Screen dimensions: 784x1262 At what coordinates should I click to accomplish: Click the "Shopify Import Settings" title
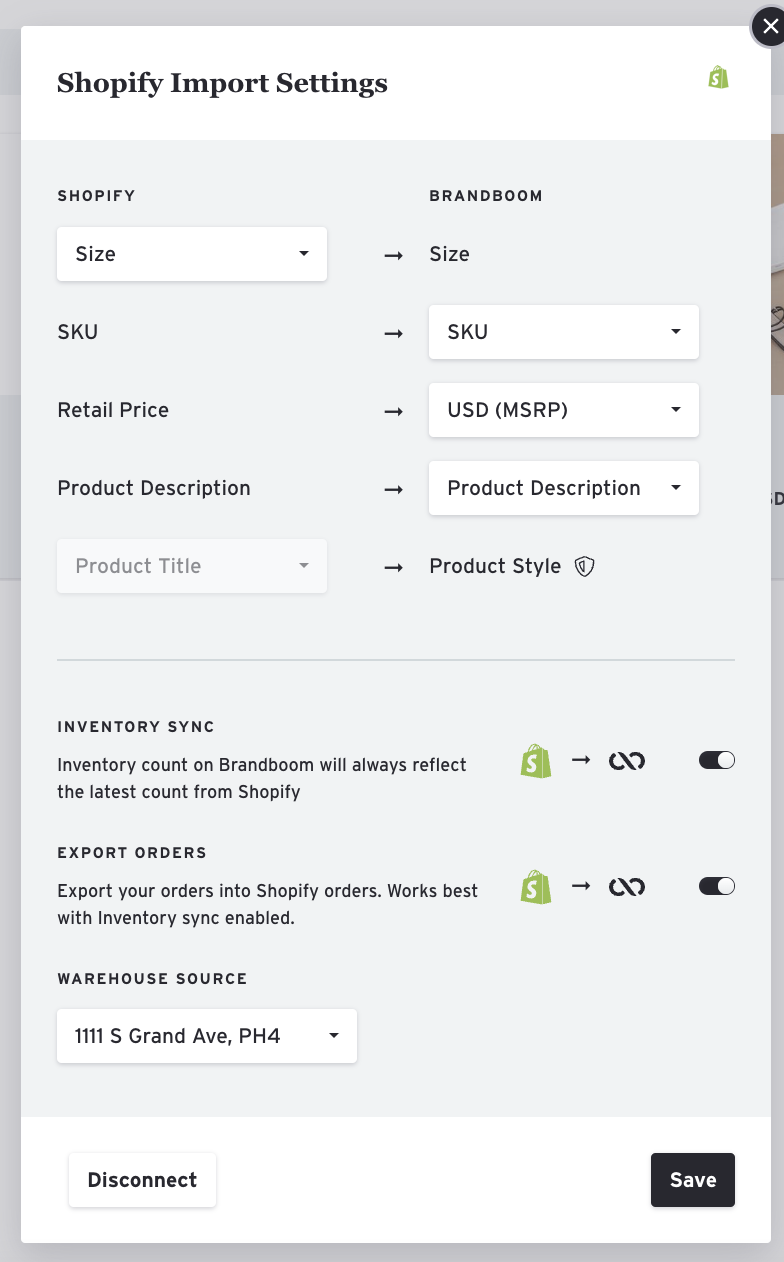pyautogui.click(x=222, y=83)
